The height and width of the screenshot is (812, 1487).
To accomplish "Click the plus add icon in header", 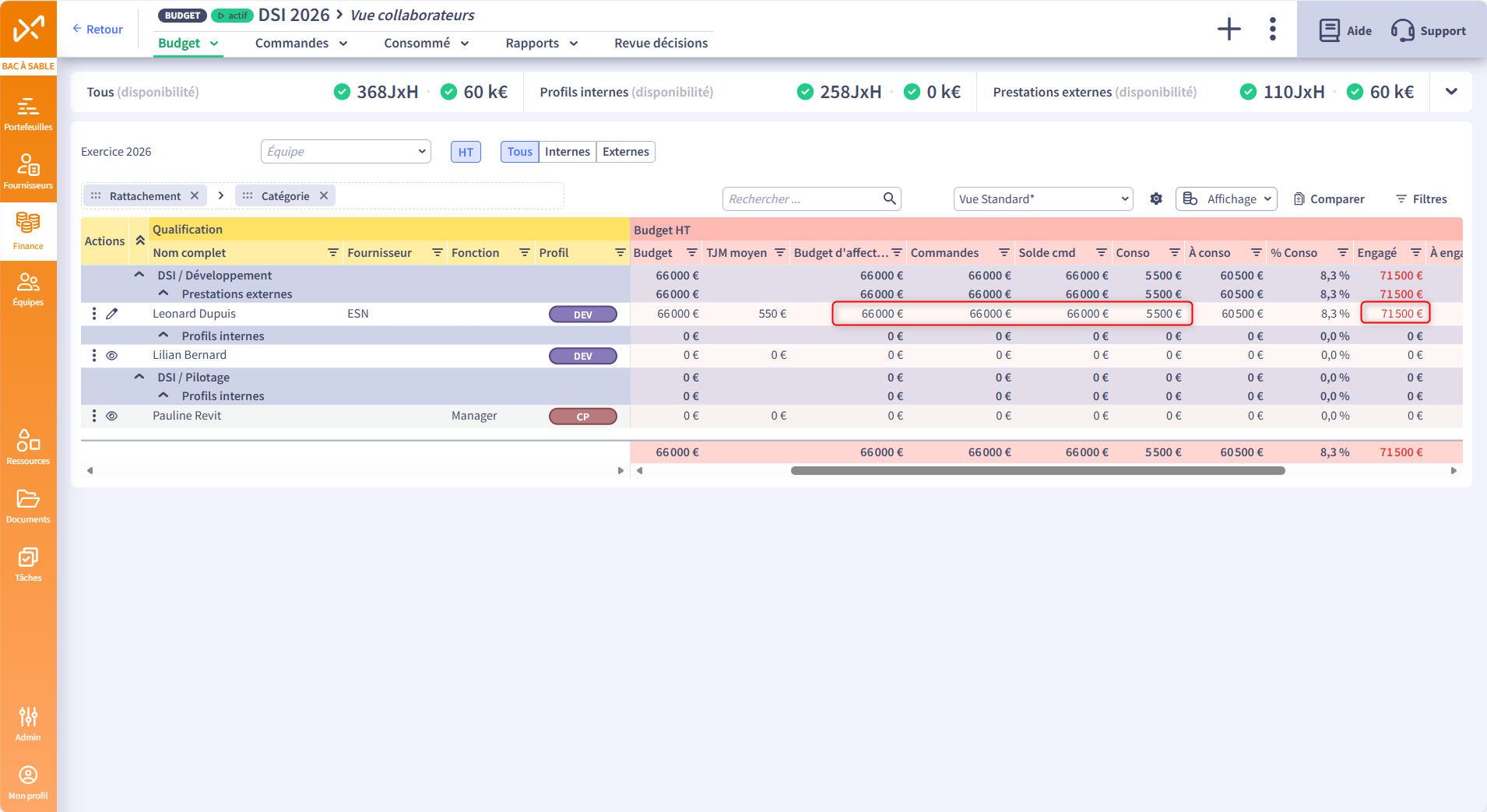I will 1229,30.
